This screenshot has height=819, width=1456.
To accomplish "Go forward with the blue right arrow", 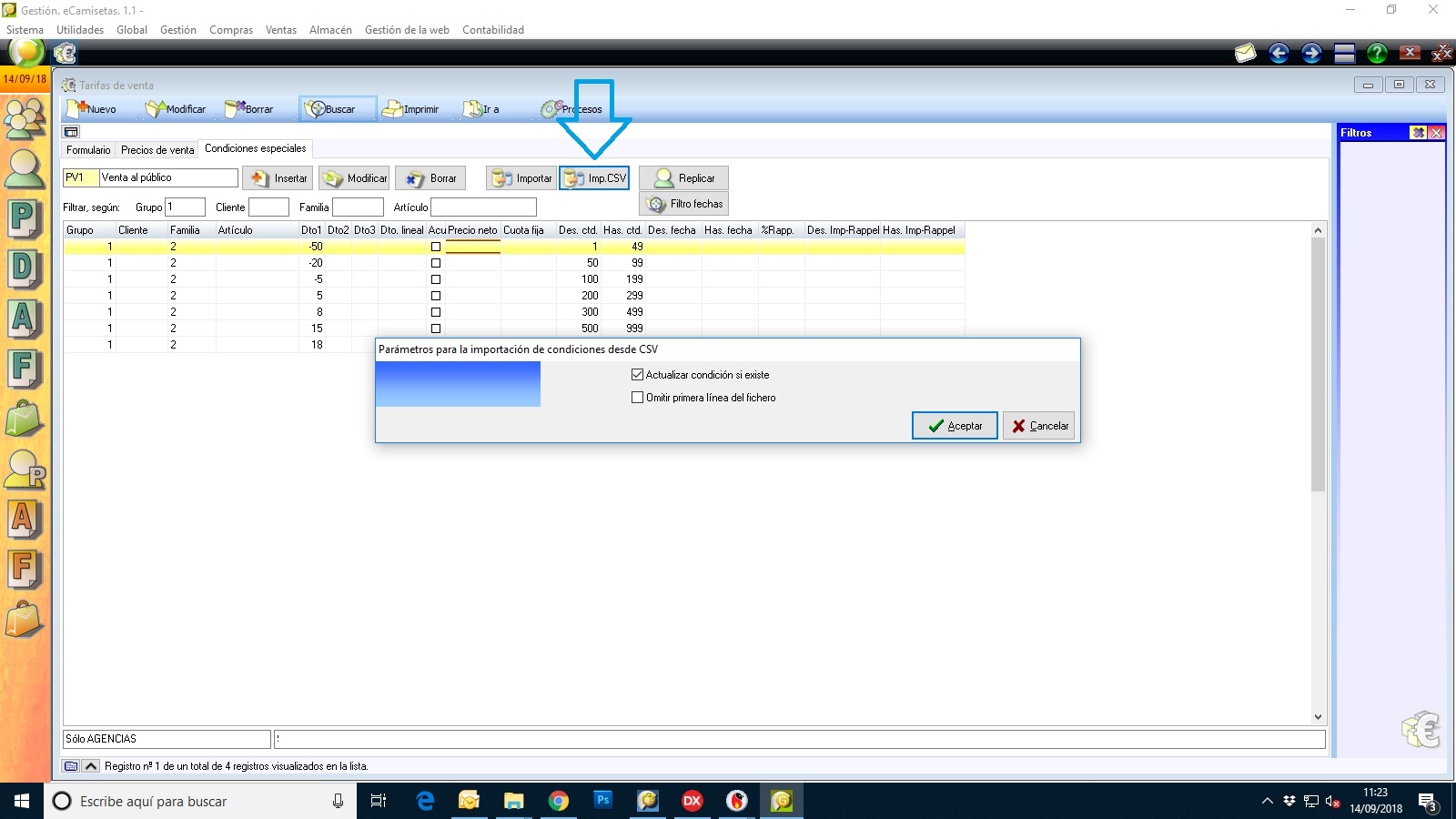I will coord(1311,54).
